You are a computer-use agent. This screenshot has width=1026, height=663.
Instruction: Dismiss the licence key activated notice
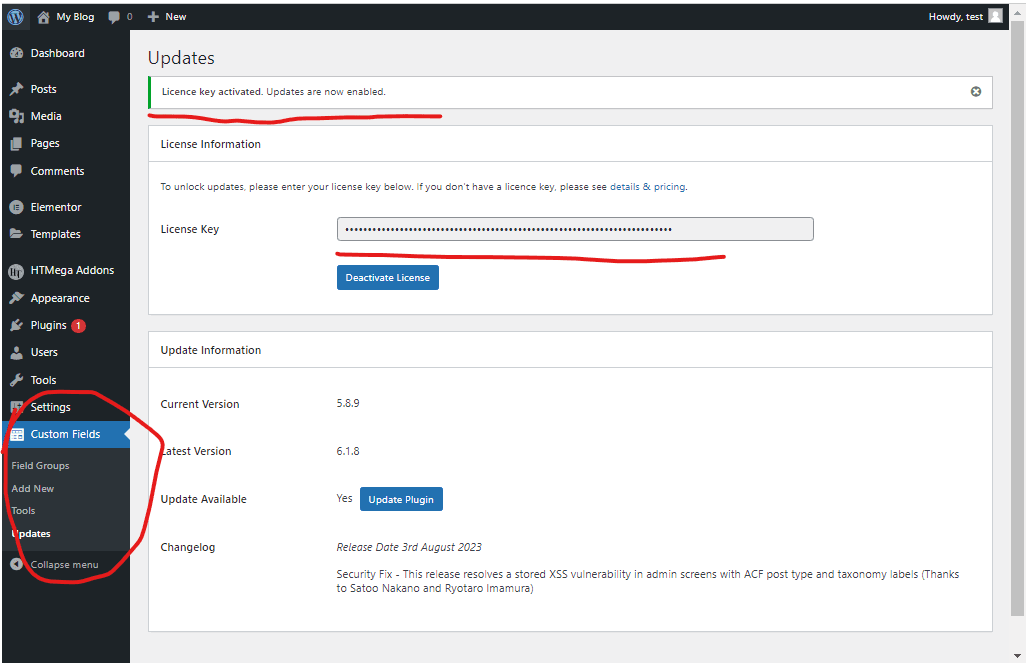[976, 92]
